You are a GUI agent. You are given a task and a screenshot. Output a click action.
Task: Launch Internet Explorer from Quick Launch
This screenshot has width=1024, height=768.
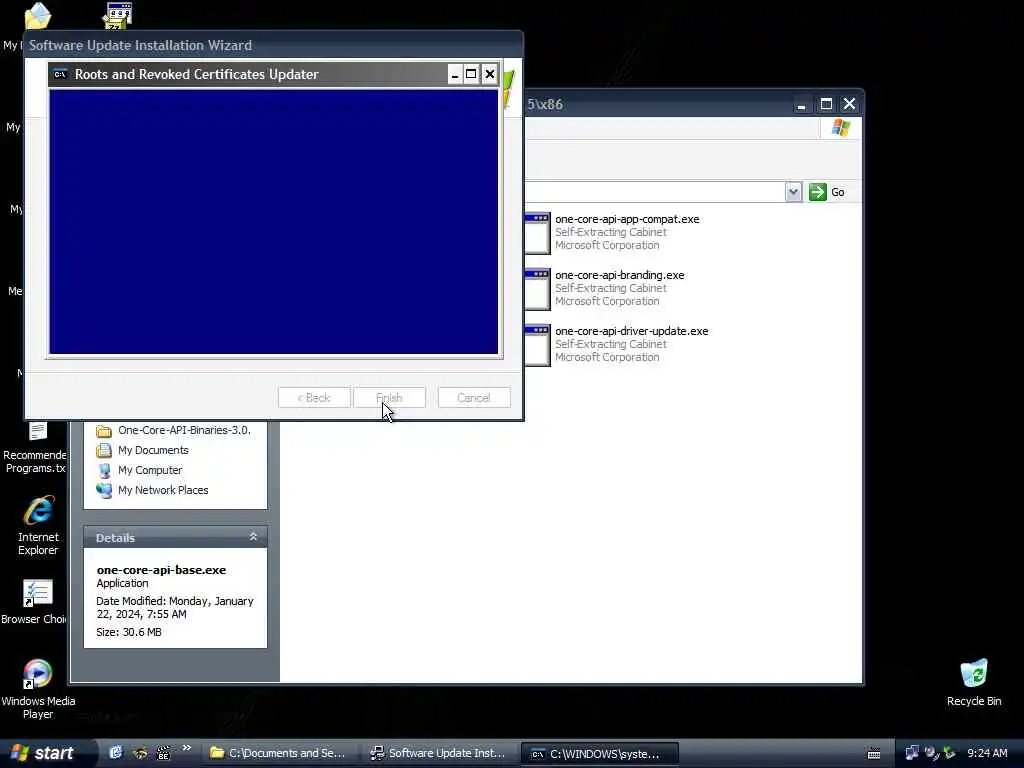(x=116, y=753)
